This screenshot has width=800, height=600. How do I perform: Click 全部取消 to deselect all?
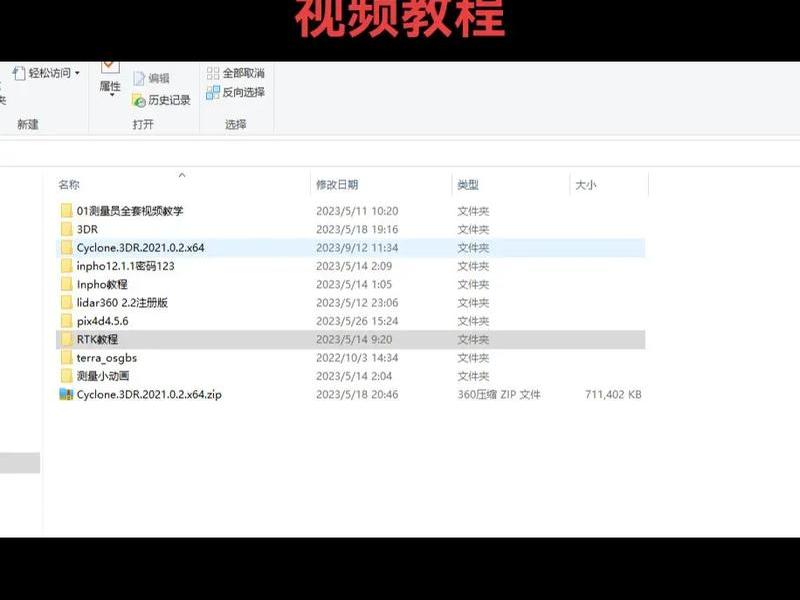click(236, 73)
